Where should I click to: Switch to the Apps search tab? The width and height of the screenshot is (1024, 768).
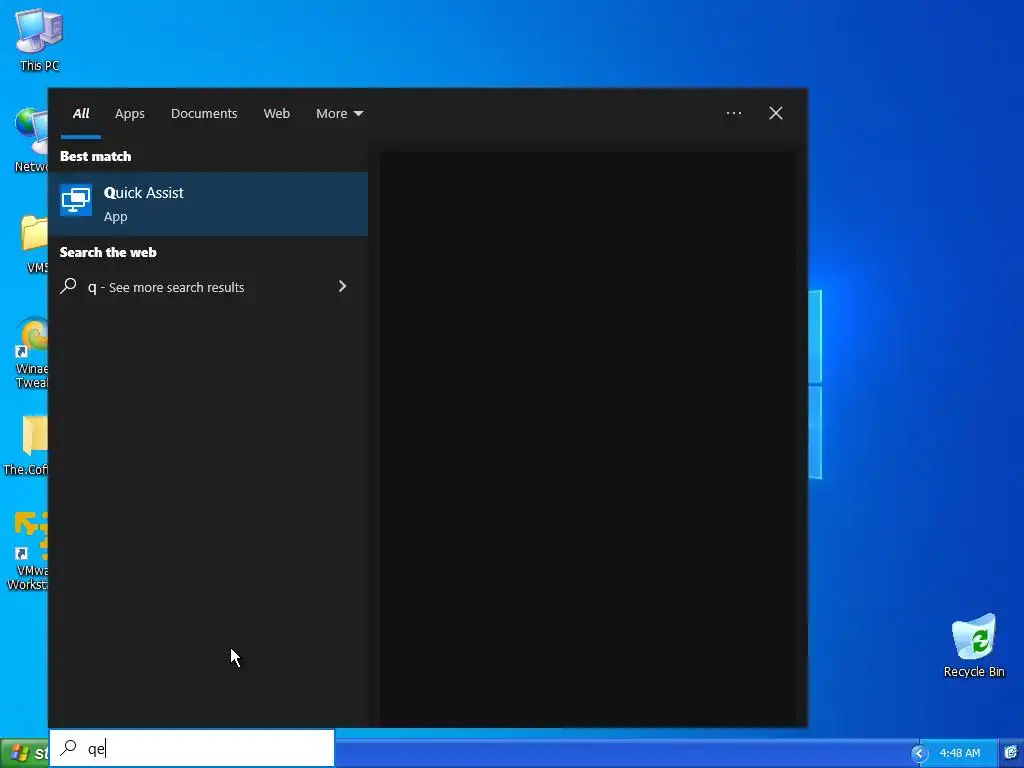click(x=129, y=114)
